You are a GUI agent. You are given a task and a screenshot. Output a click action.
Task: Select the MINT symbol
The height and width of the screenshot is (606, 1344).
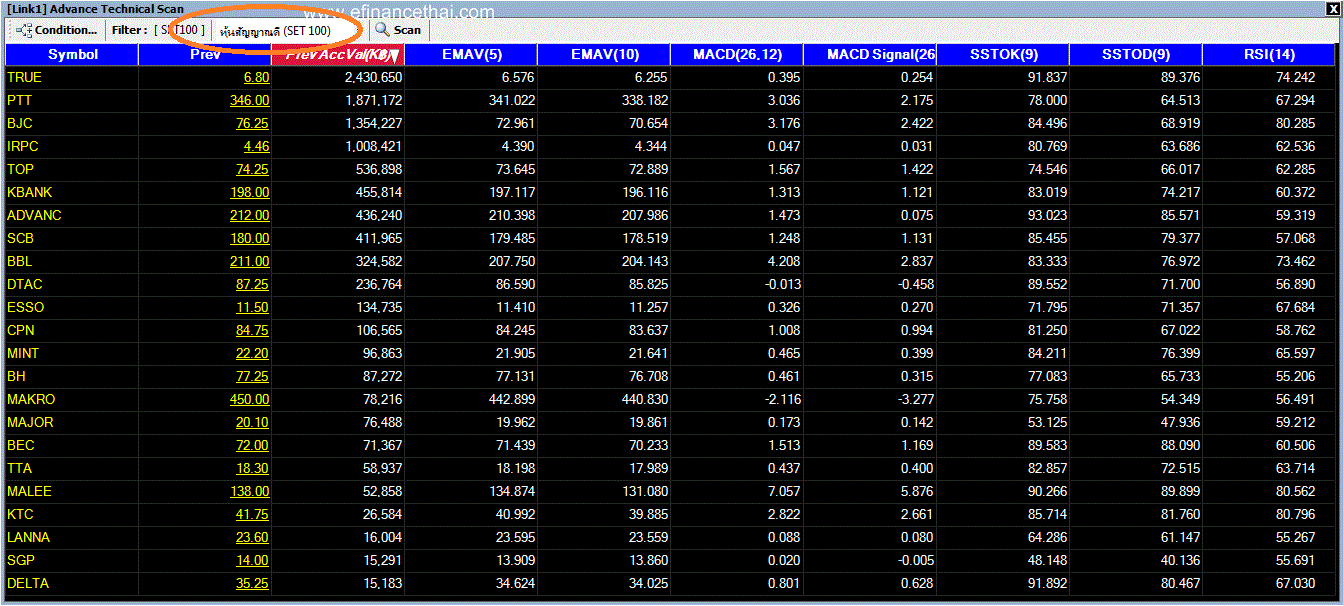click(23, 353)
